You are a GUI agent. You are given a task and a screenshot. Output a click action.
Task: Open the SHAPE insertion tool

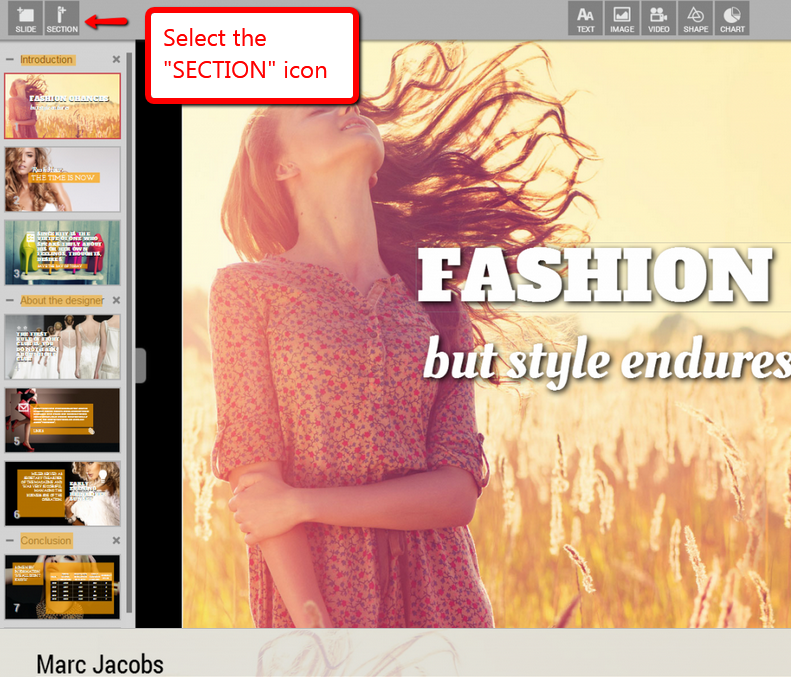coord(696,18)
